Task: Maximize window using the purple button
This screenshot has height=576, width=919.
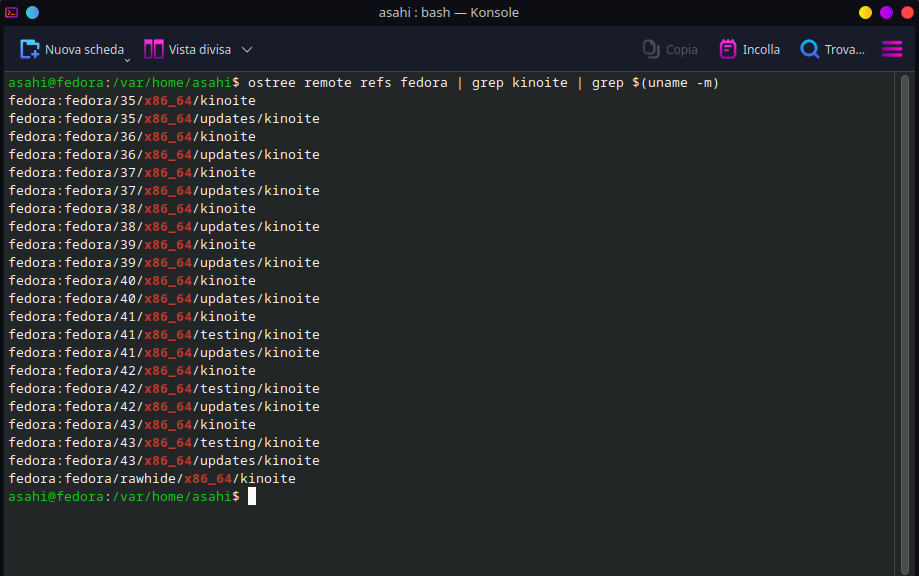Action: [886, 12]
